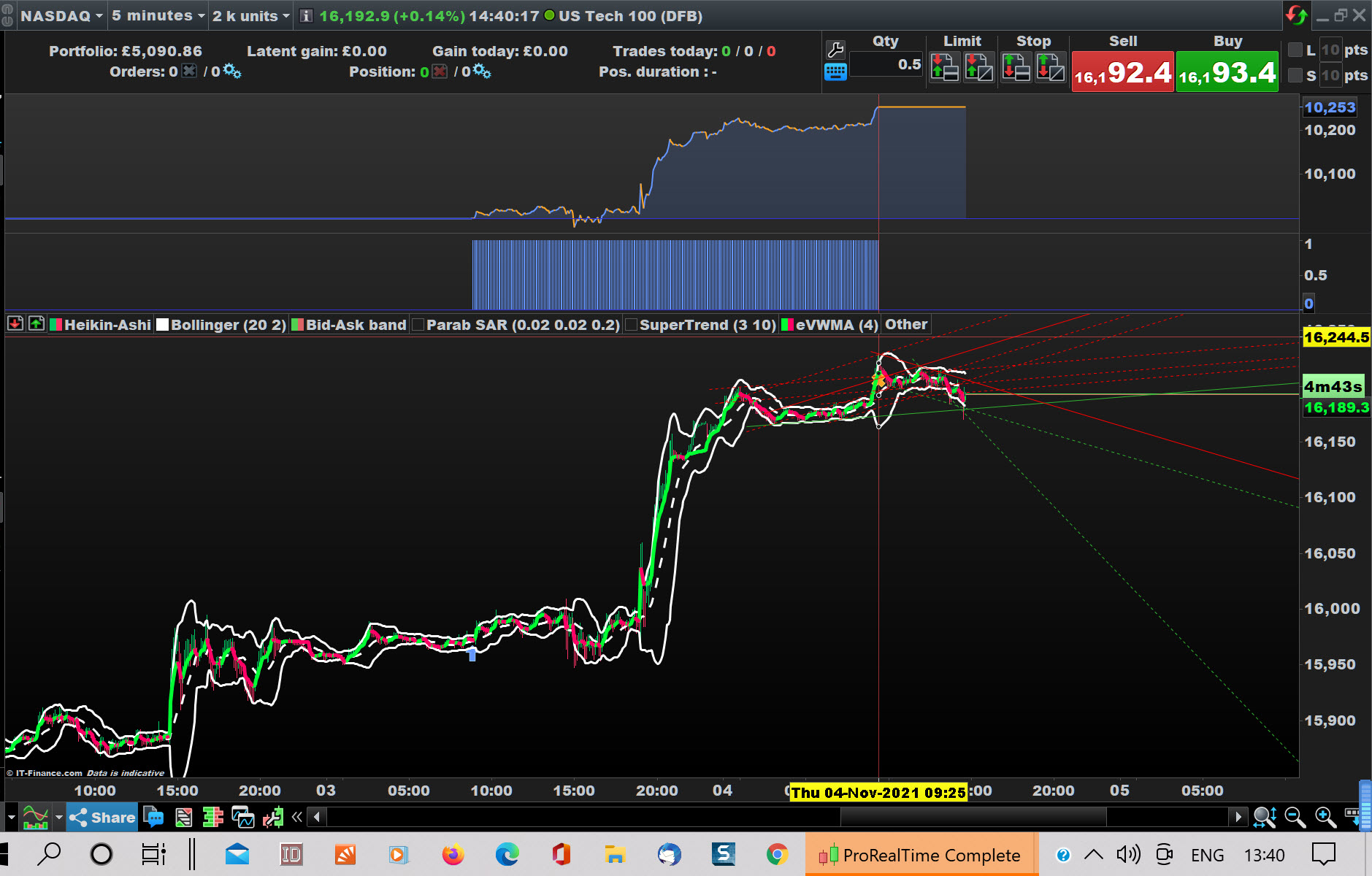This screenshot has height=876, width=1372.
Task: Launch Firefox from the taskbar
Action: pos(453,854)
